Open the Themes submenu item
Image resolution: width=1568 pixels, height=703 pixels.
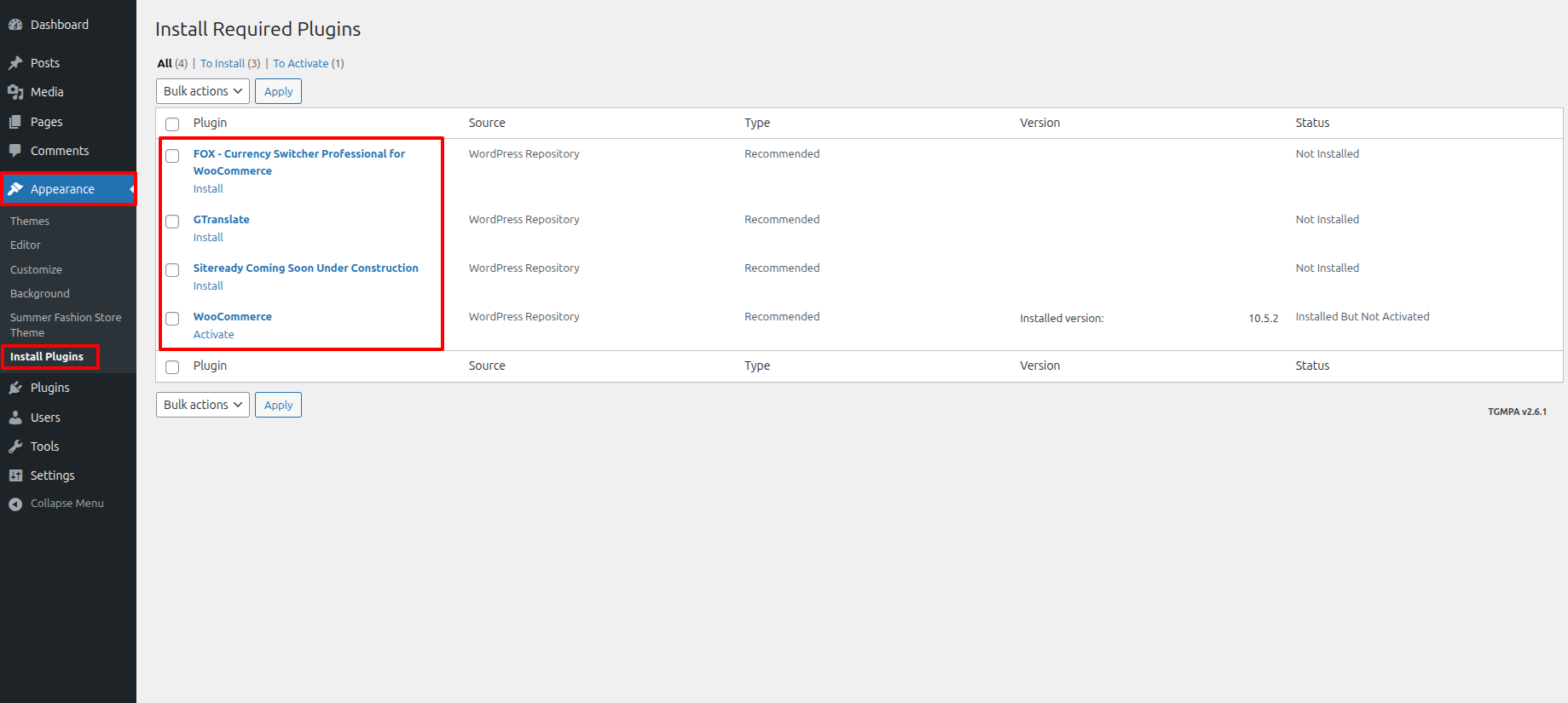[30, 221]
